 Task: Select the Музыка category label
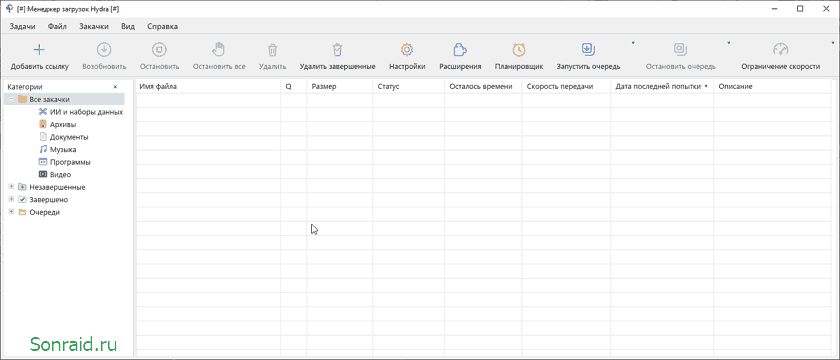[63, 149]
